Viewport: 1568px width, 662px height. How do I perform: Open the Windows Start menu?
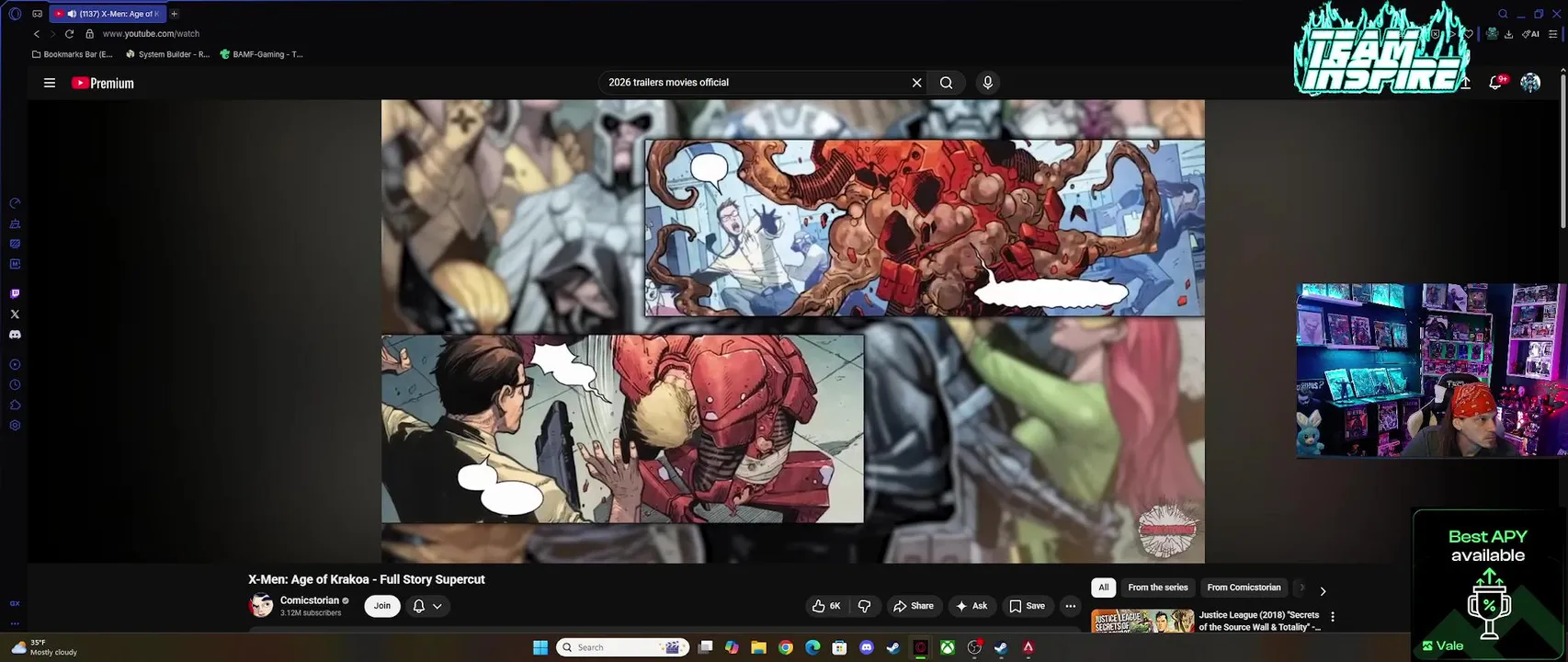pyautogui.click(x=540, y=647)
